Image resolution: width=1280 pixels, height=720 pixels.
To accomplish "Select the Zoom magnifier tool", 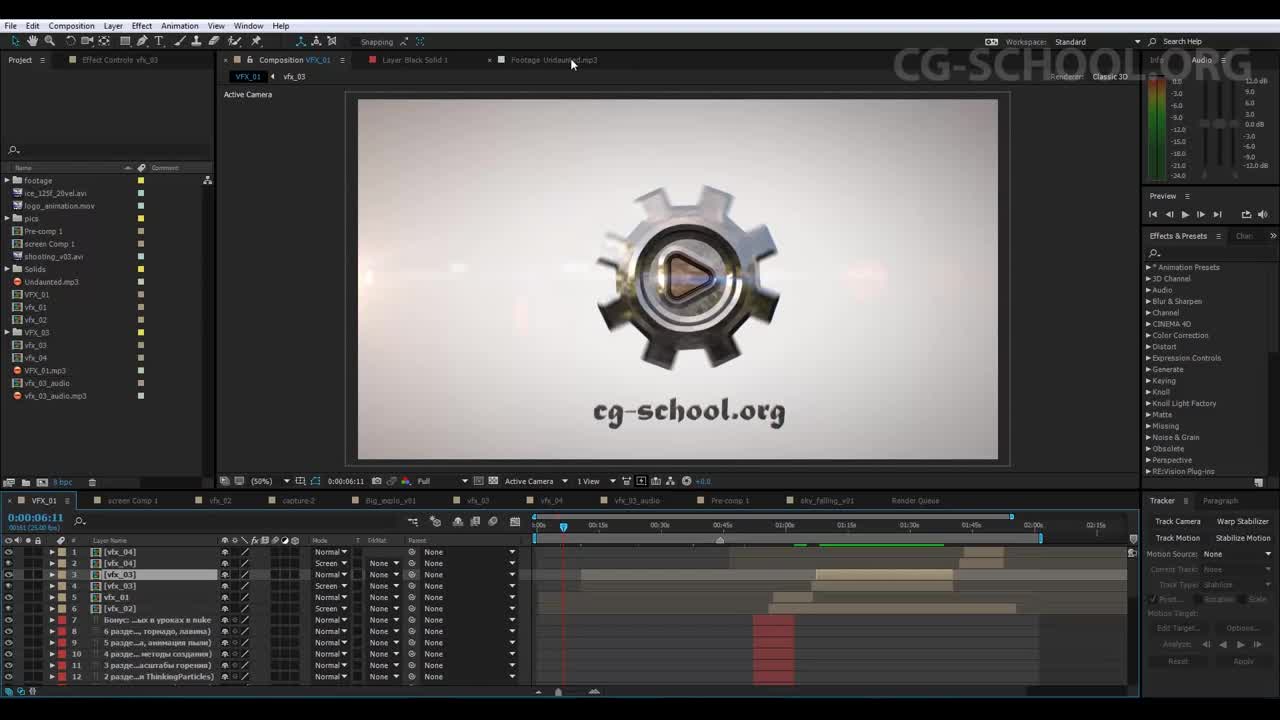I will tap(50, 41).
